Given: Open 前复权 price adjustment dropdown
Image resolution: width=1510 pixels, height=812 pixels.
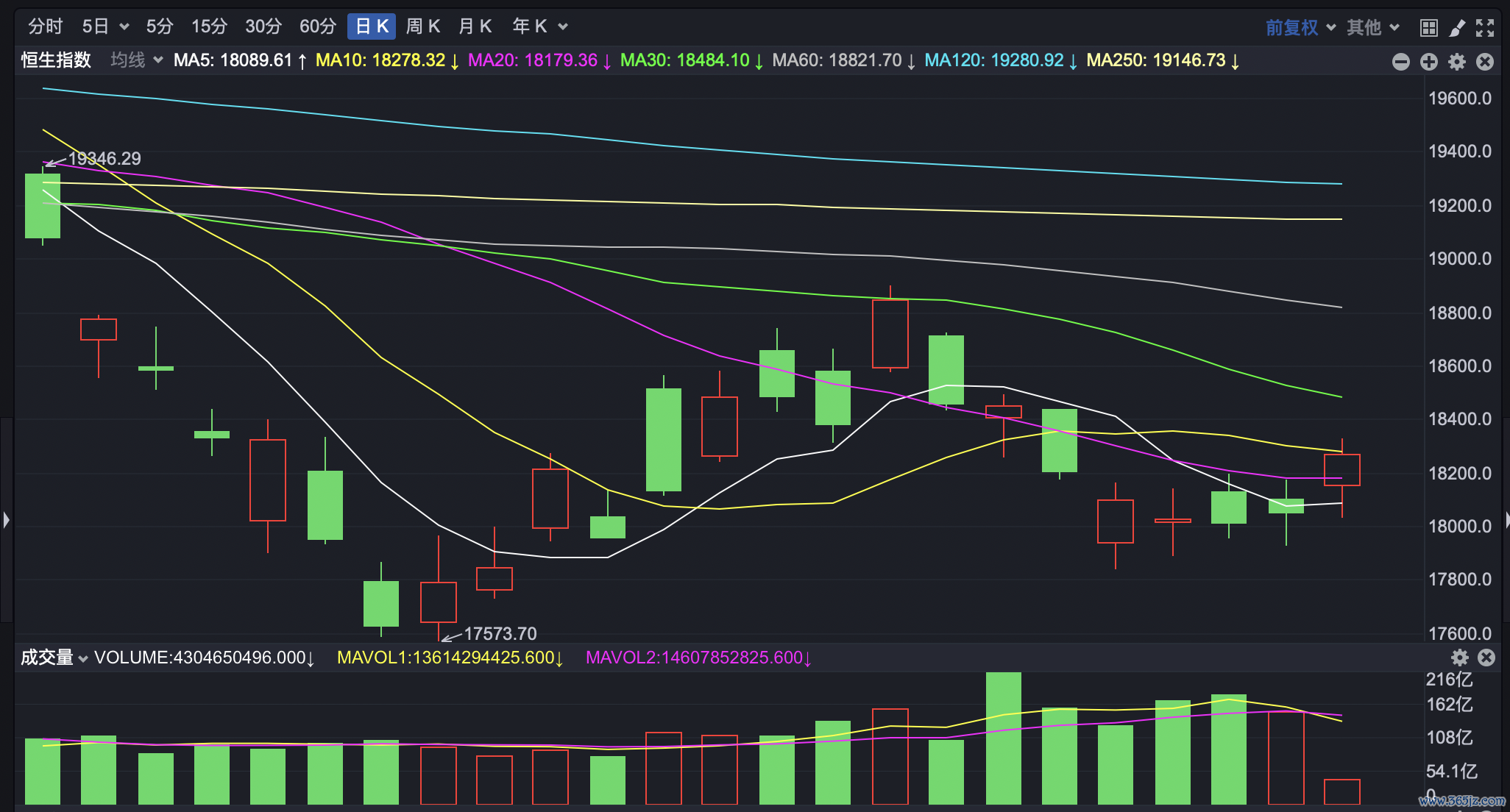Looking at the screenshot, I should click(1300, 28).
